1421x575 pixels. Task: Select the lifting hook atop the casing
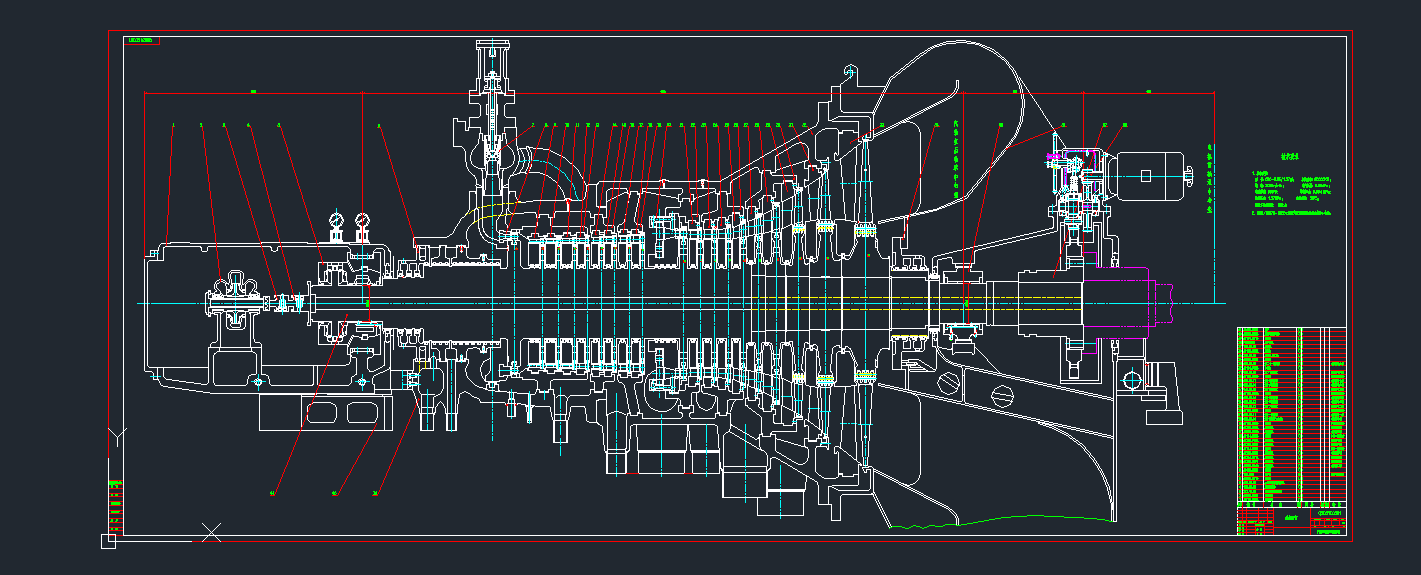pyautogui.click(x=850, y=72)
